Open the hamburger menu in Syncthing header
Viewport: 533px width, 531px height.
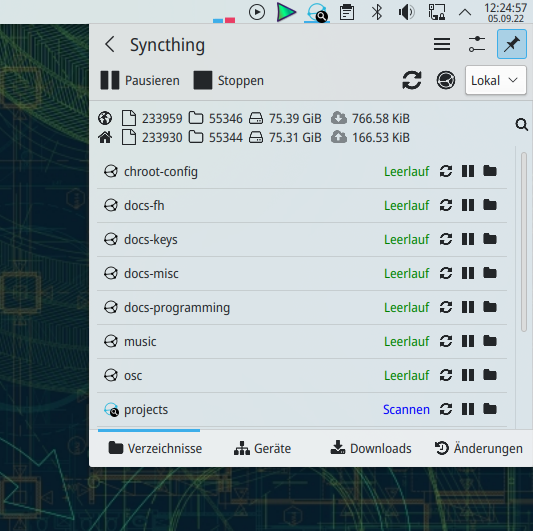pos(442,44)
